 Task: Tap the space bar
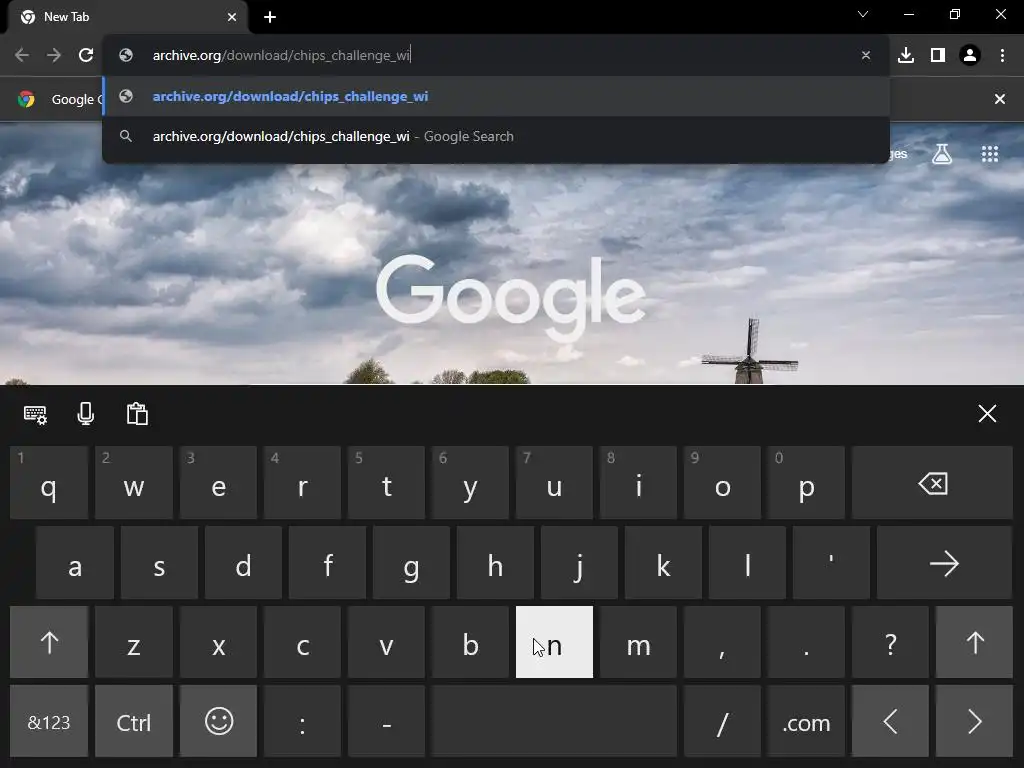coord(554,722)
